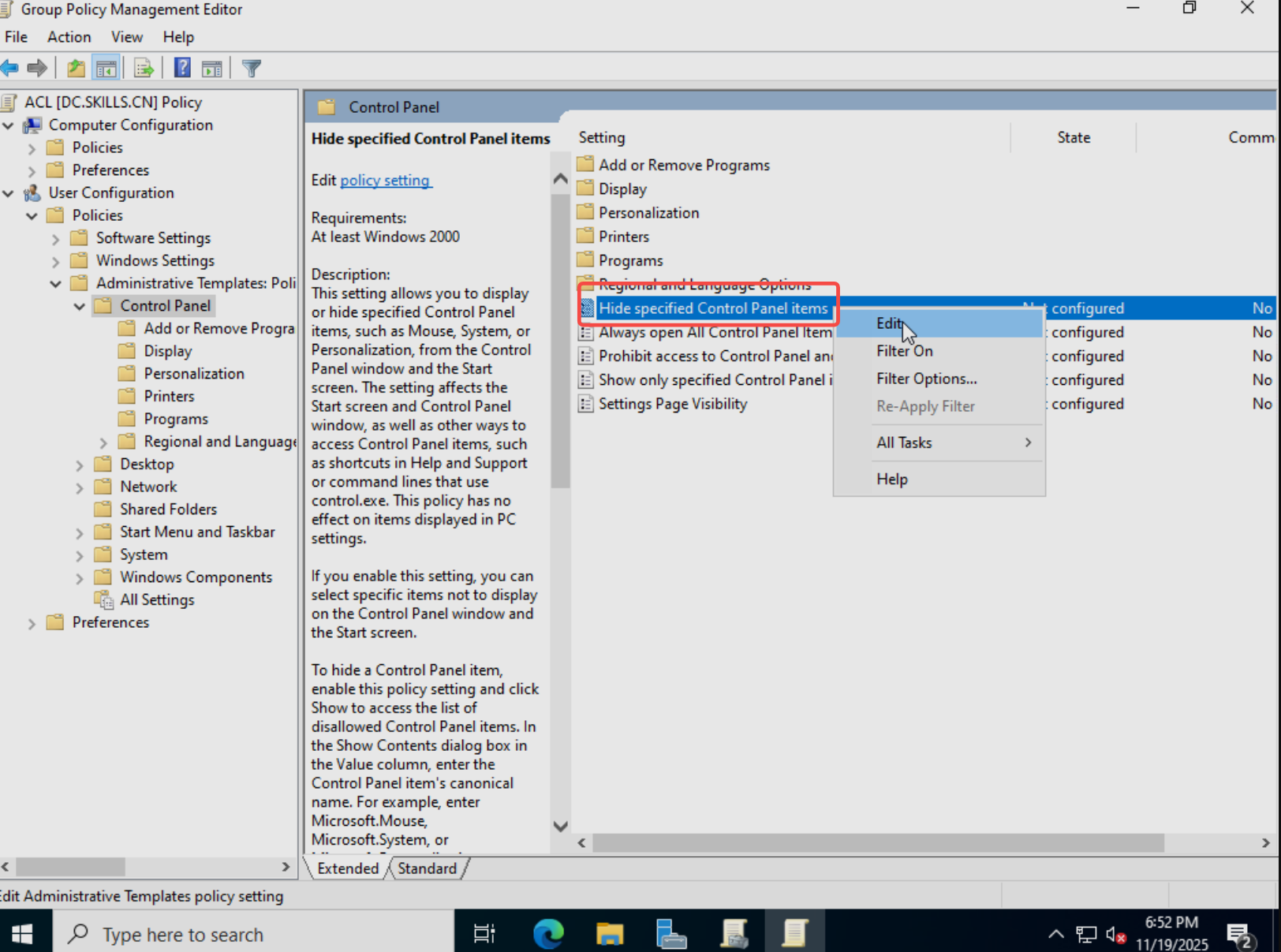Image resolution: width=1281 pixels, height=952 pixels.
Task: Expand Preferences under Computer Configuration
Action: tap(32, 170)
